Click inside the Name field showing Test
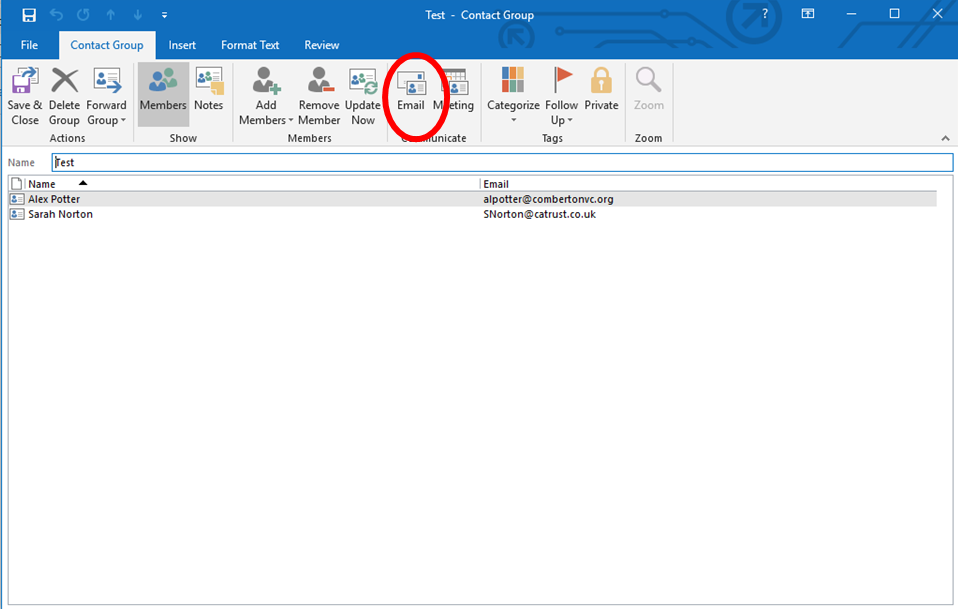 tap(300, 162)
